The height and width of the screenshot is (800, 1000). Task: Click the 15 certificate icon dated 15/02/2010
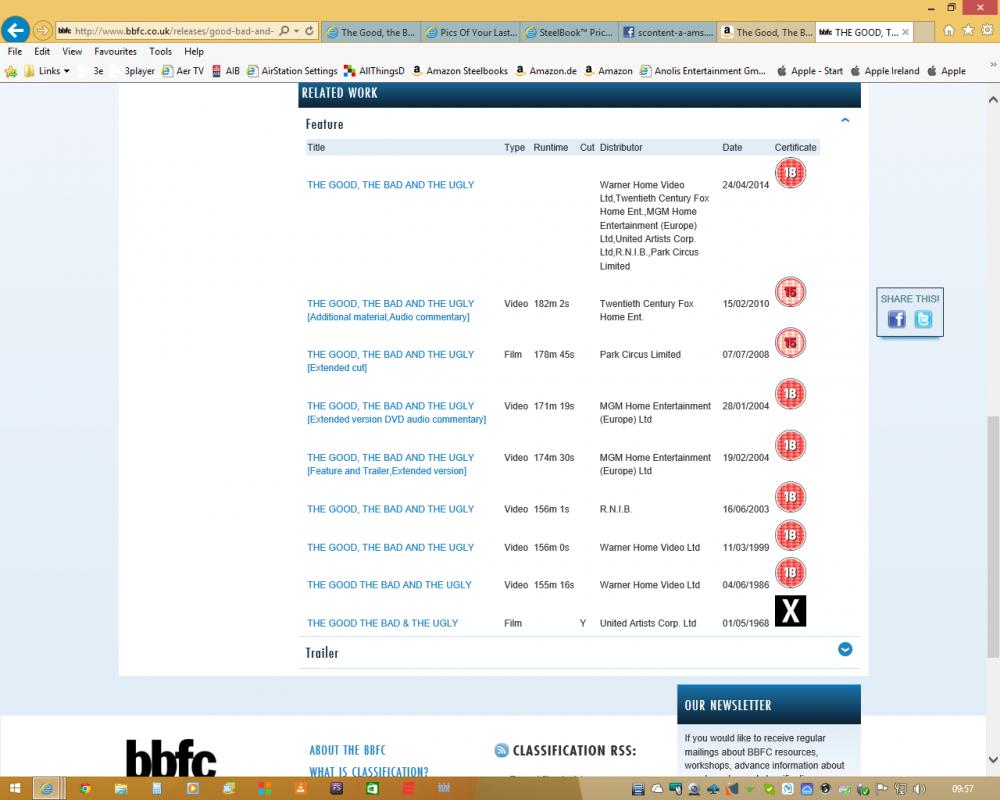coord(790,292)
